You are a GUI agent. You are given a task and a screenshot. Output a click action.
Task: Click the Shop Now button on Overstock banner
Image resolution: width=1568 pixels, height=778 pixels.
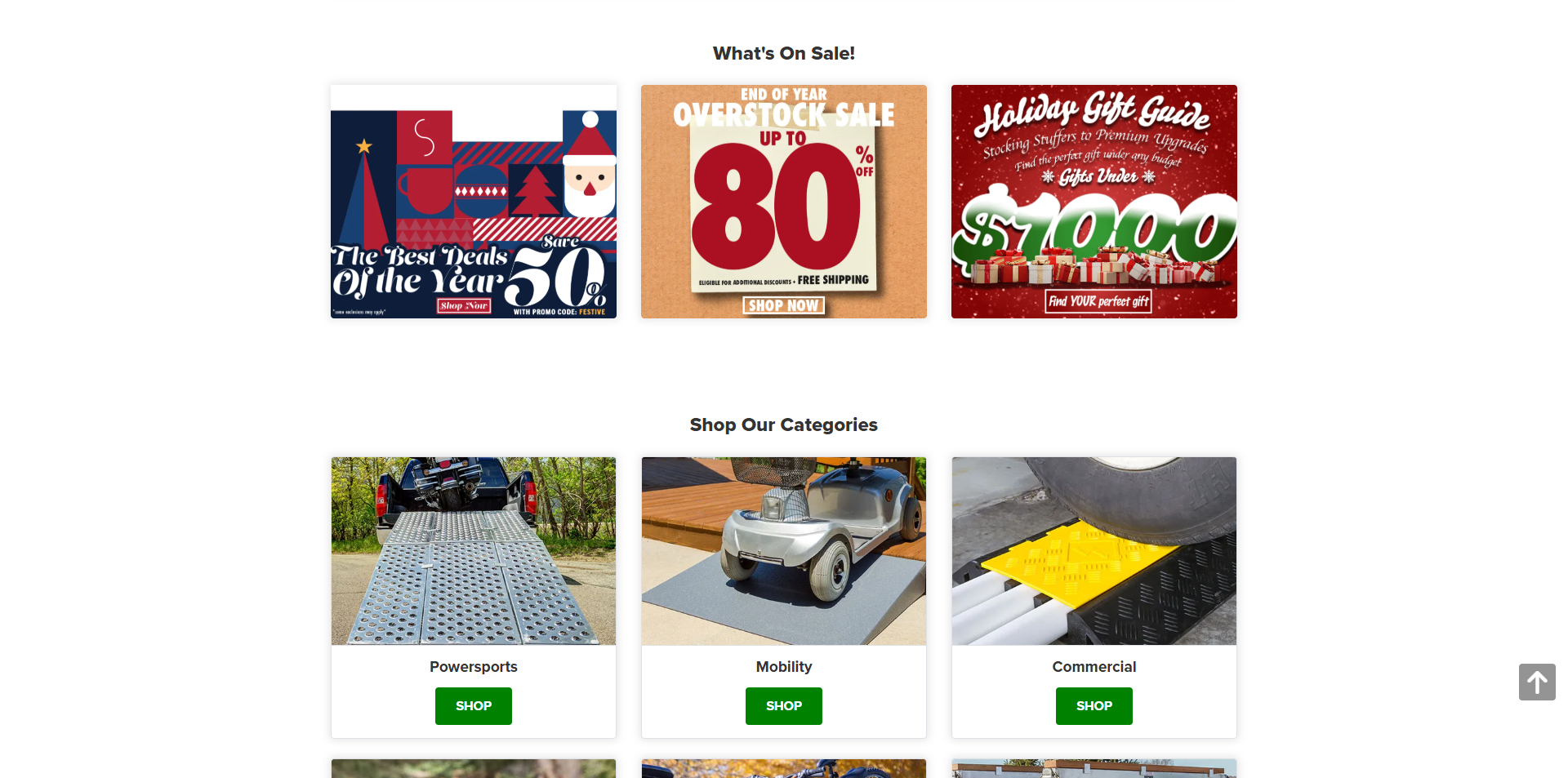pos(783,305)
